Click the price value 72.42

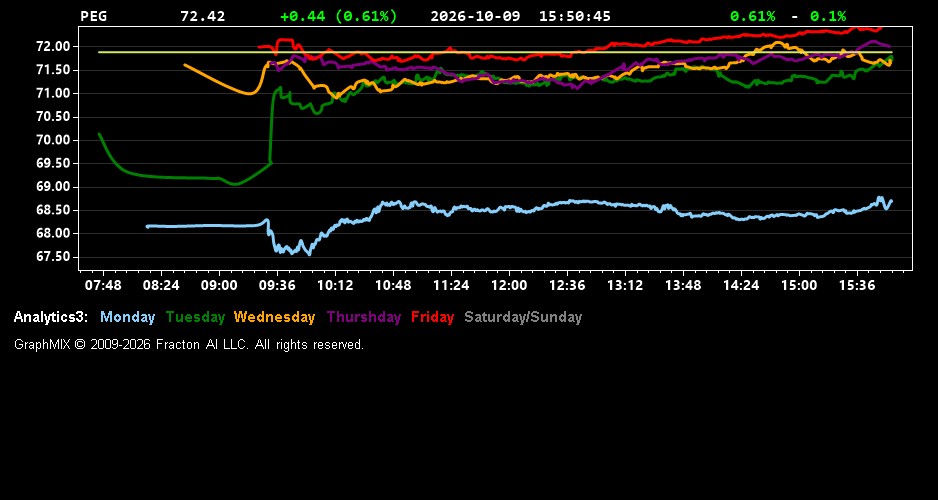[203, 16]
